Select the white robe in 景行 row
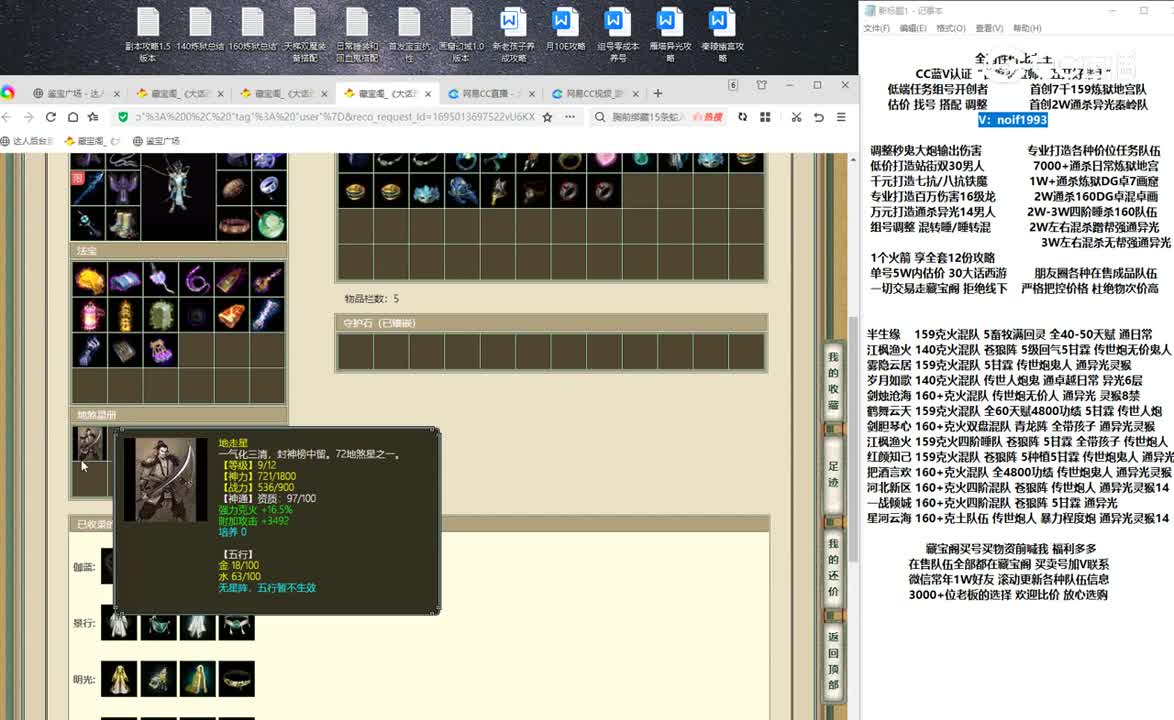This screenshot has width=1174, height=720. (119, 623)
